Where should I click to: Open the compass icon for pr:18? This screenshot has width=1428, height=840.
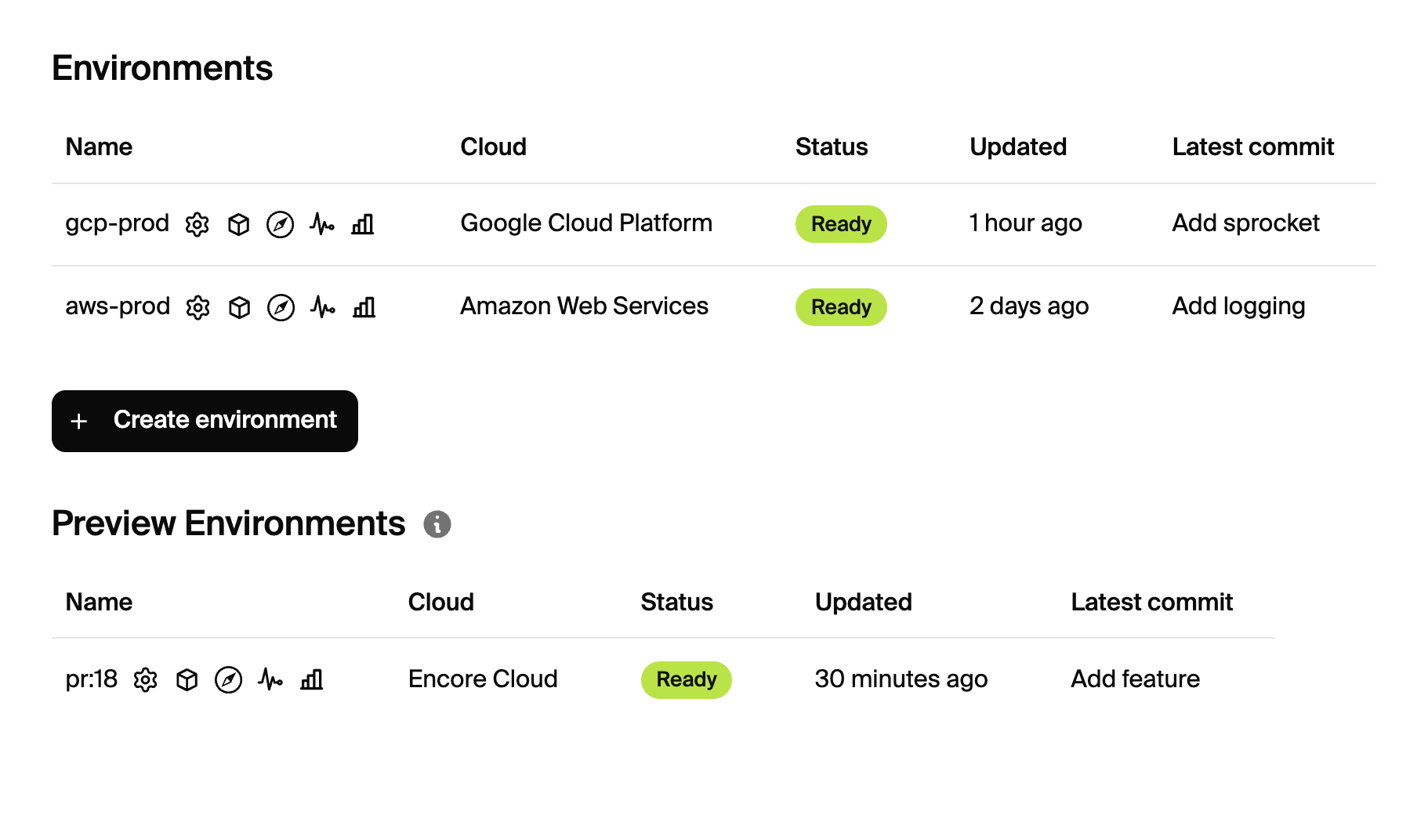pos(228,680)
